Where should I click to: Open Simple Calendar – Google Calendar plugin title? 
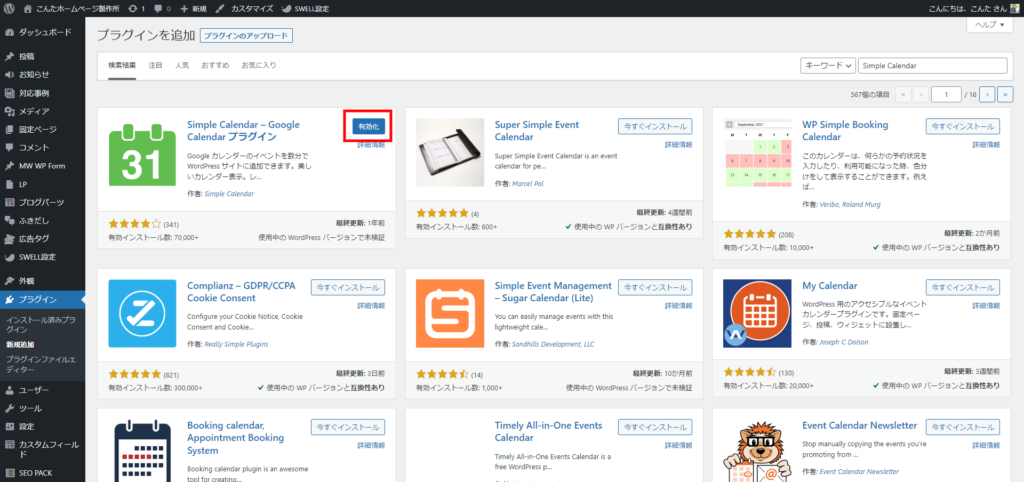pyautogui.click(x=243, y=131)
